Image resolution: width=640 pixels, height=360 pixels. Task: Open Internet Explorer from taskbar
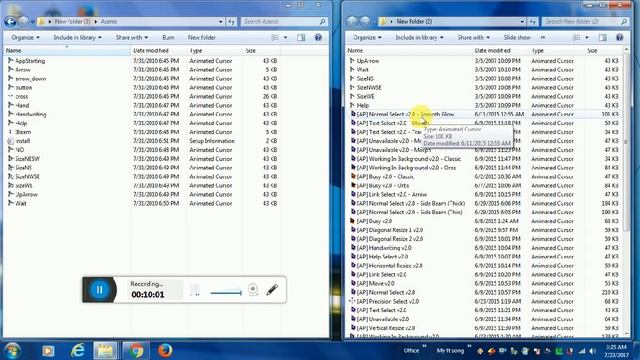77,351
